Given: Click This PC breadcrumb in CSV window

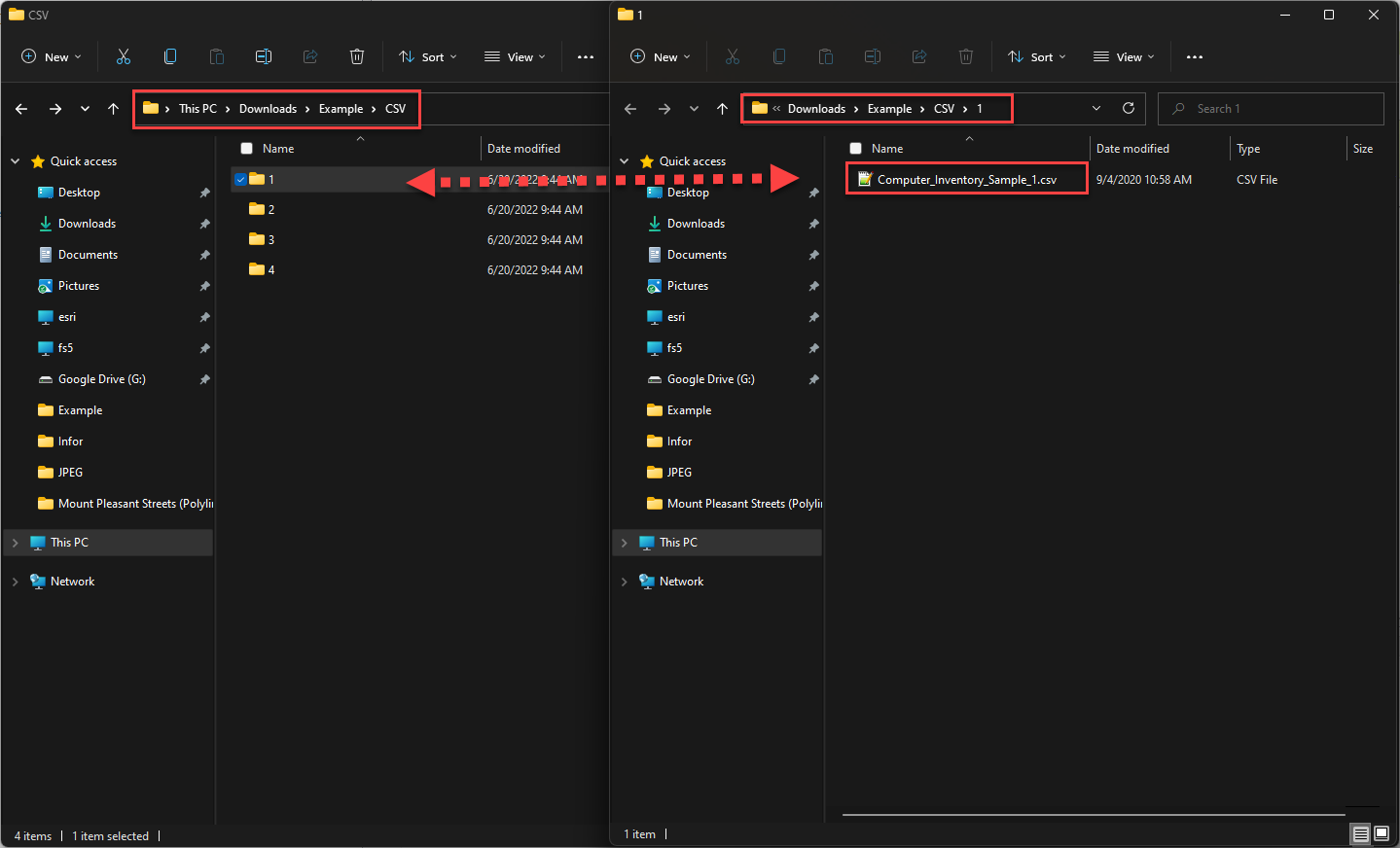Looking at the screenshot, I should [197, 109].
